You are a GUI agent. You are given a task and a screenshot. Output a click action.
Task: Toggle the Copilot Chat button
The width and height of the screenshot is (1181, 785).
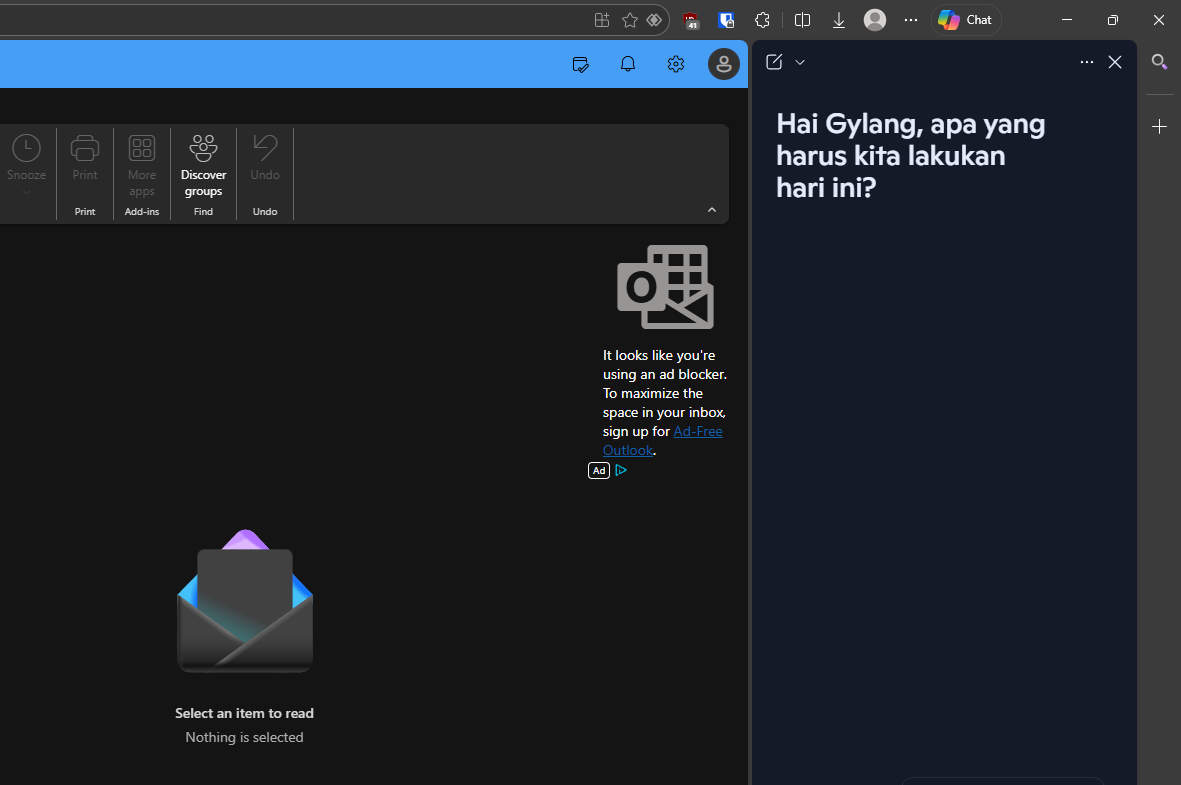pyautogui.click(x=966, y=20)
